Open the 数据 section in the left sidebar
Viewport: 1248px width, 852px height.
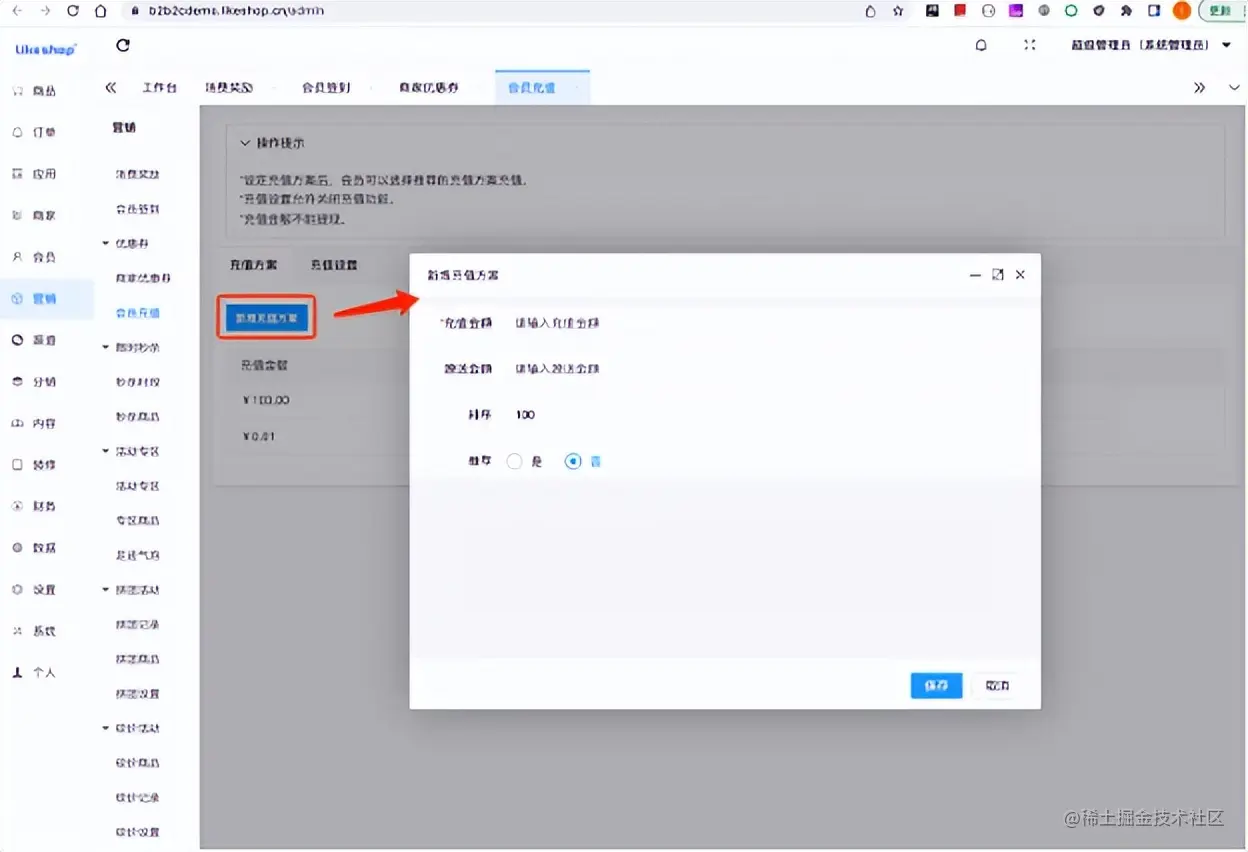(x=35, y=548)
